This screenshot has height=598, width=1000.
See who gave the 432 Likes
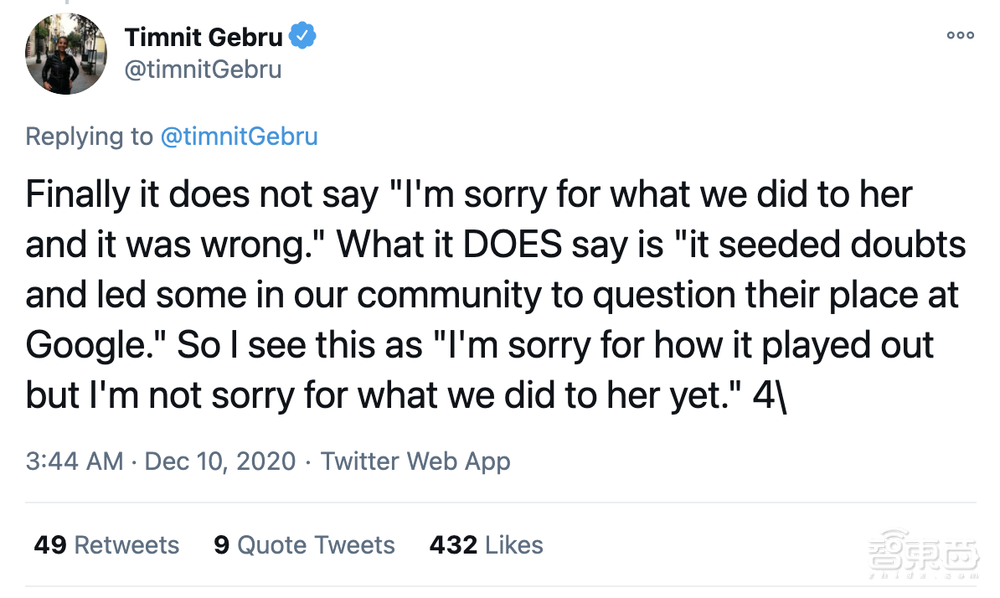pos(486,545)
